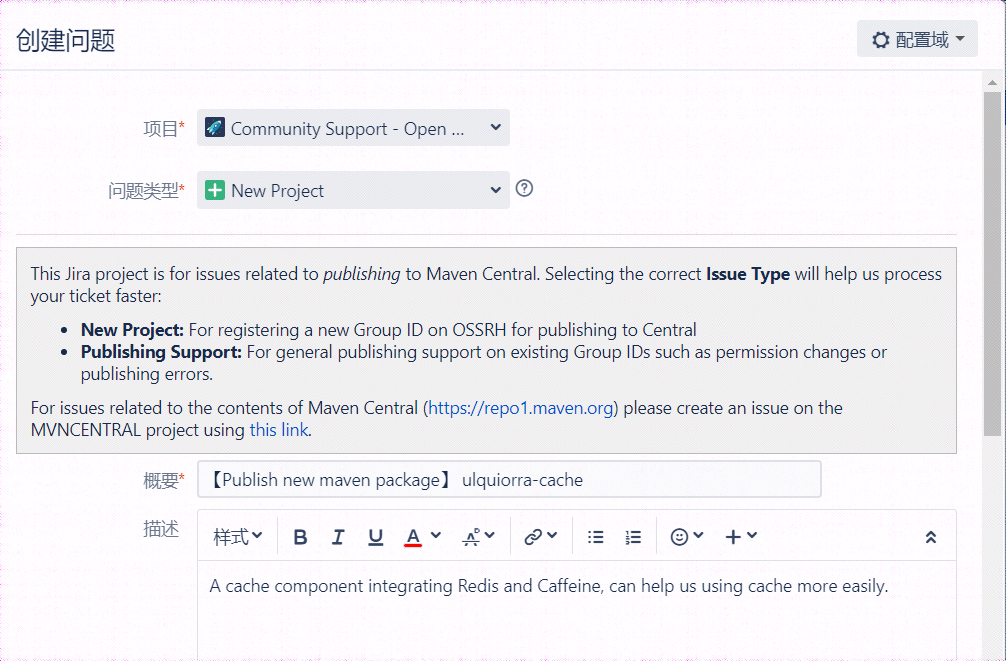Open the 配置域 configuration dropdown
Image resolution: width=1006 pixels, height=661 pixels.
click(917, 39)
